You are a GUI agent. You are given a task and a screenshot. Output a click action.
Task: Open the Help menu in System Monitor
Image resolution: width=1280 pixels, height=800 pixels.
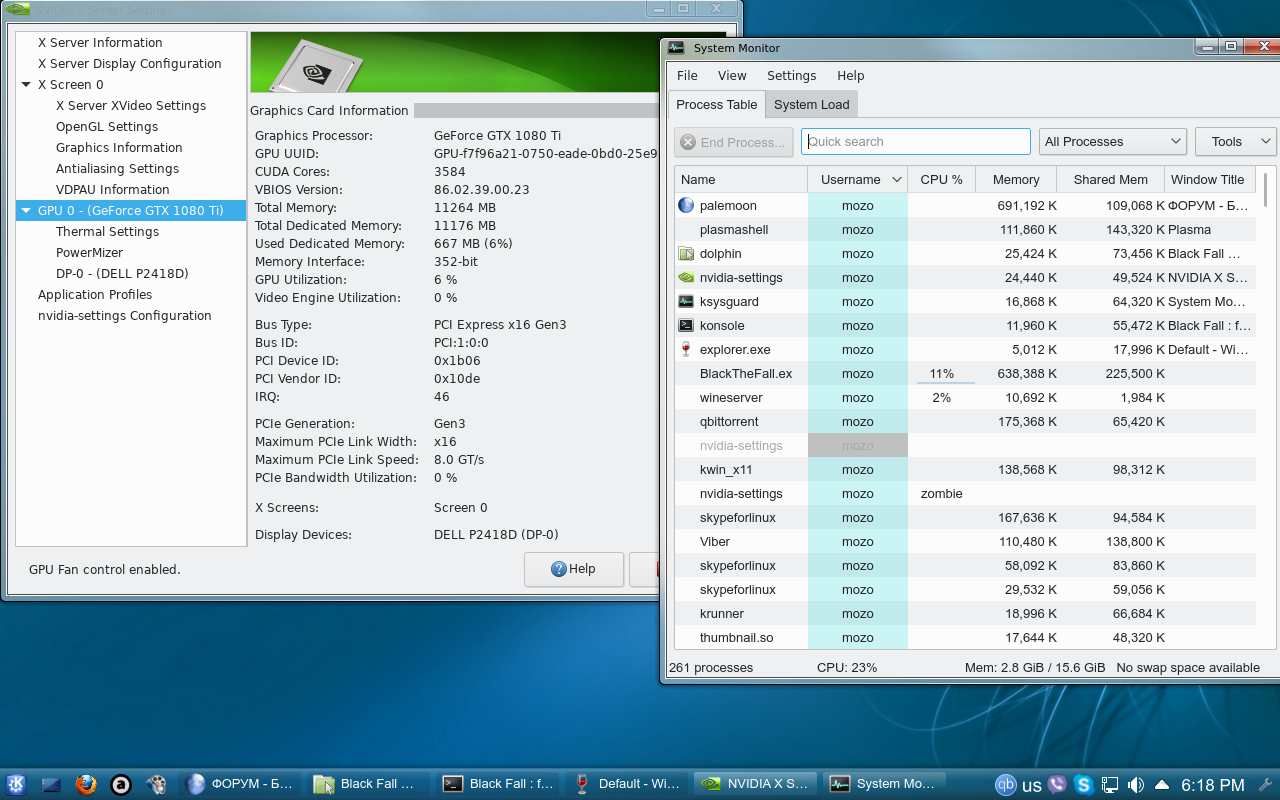click(x=851, y=76)
